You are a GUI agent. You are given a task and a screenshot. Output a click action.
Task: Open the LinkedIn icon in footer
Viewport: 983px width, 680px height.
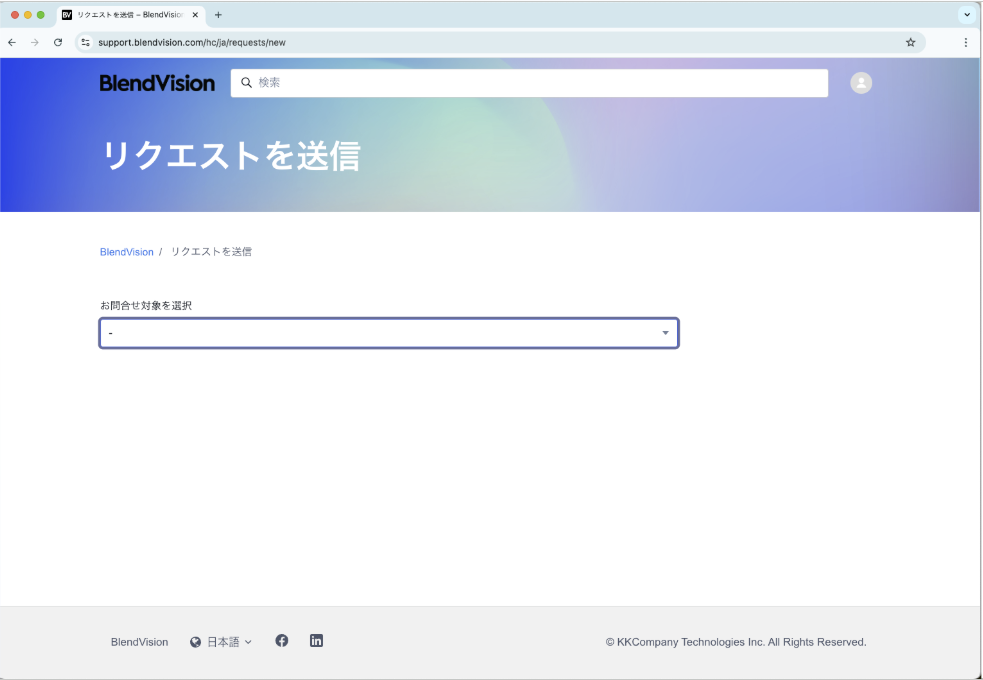click(317, 641)
